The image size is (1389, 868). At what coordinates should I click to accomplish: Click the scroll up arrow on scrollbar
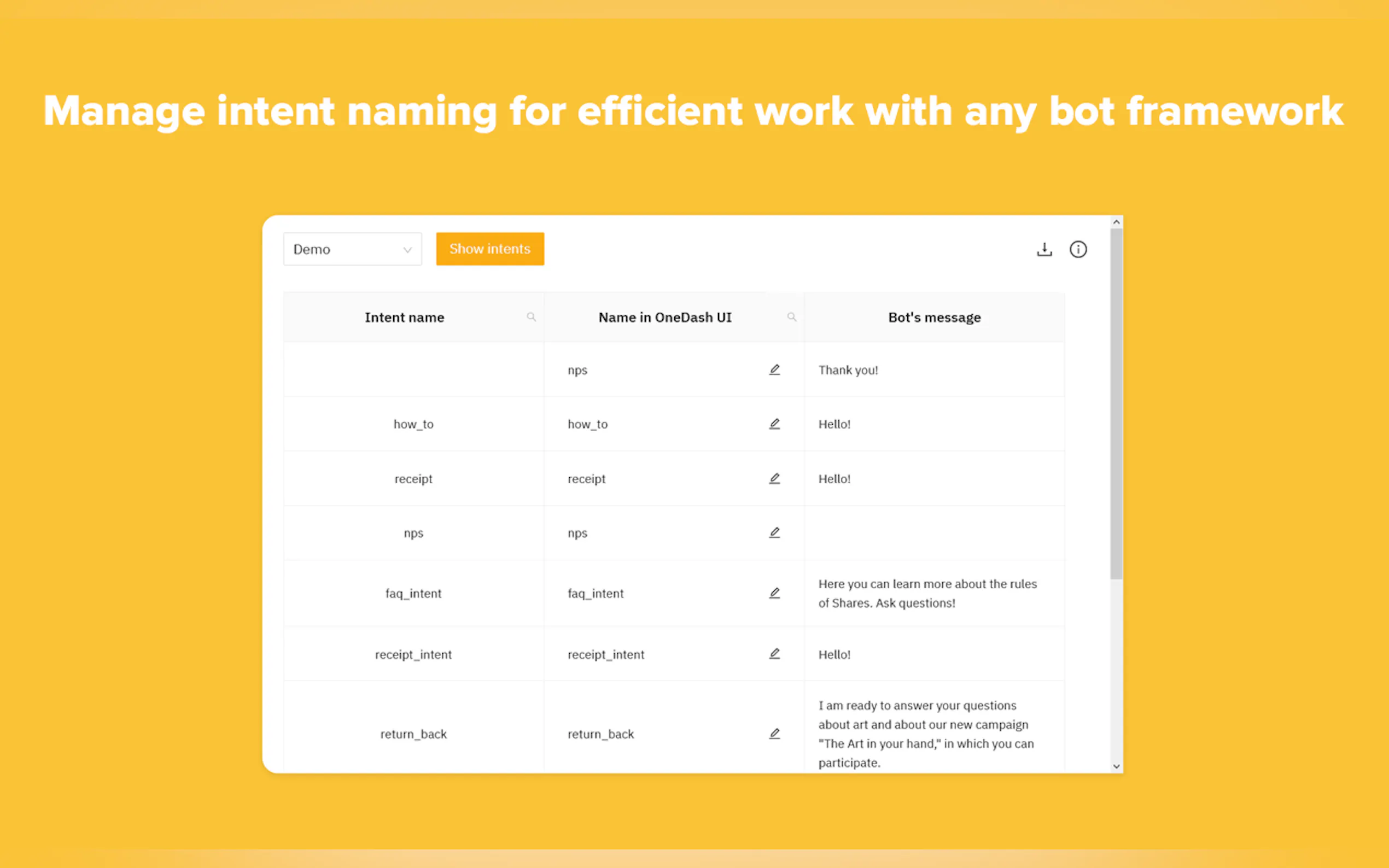coord(1116,222)
